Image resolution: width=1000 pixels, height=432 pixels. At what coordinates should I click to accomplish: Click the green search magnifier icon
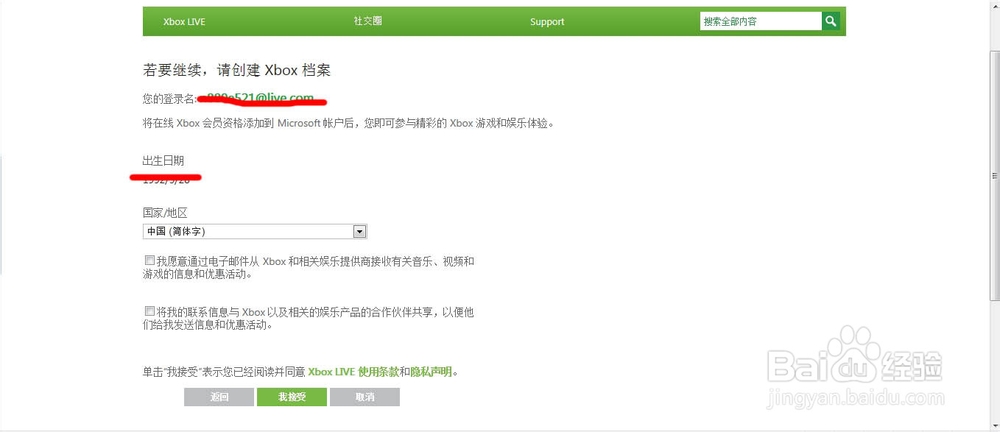[x=830, y=21]
